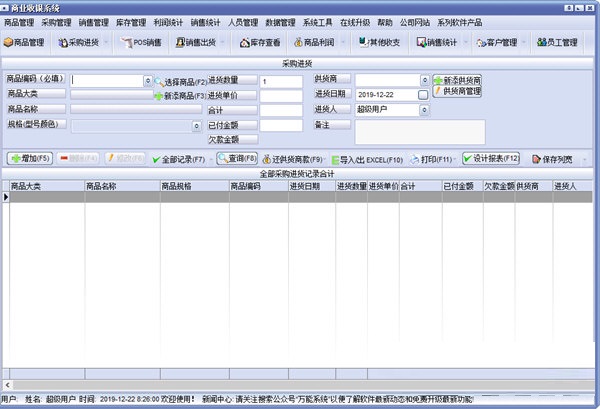
Task: Click the 新添商品(F3) plus button
Action: click(x=180, y=96)
